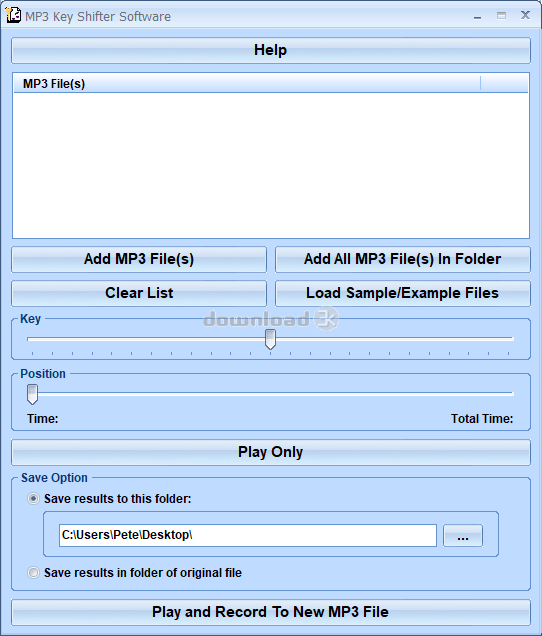The height and width of the screenshot is (636, 542).
Task: Start playback with Play Only
Action: pyautogui.click(x=271, y=452)
